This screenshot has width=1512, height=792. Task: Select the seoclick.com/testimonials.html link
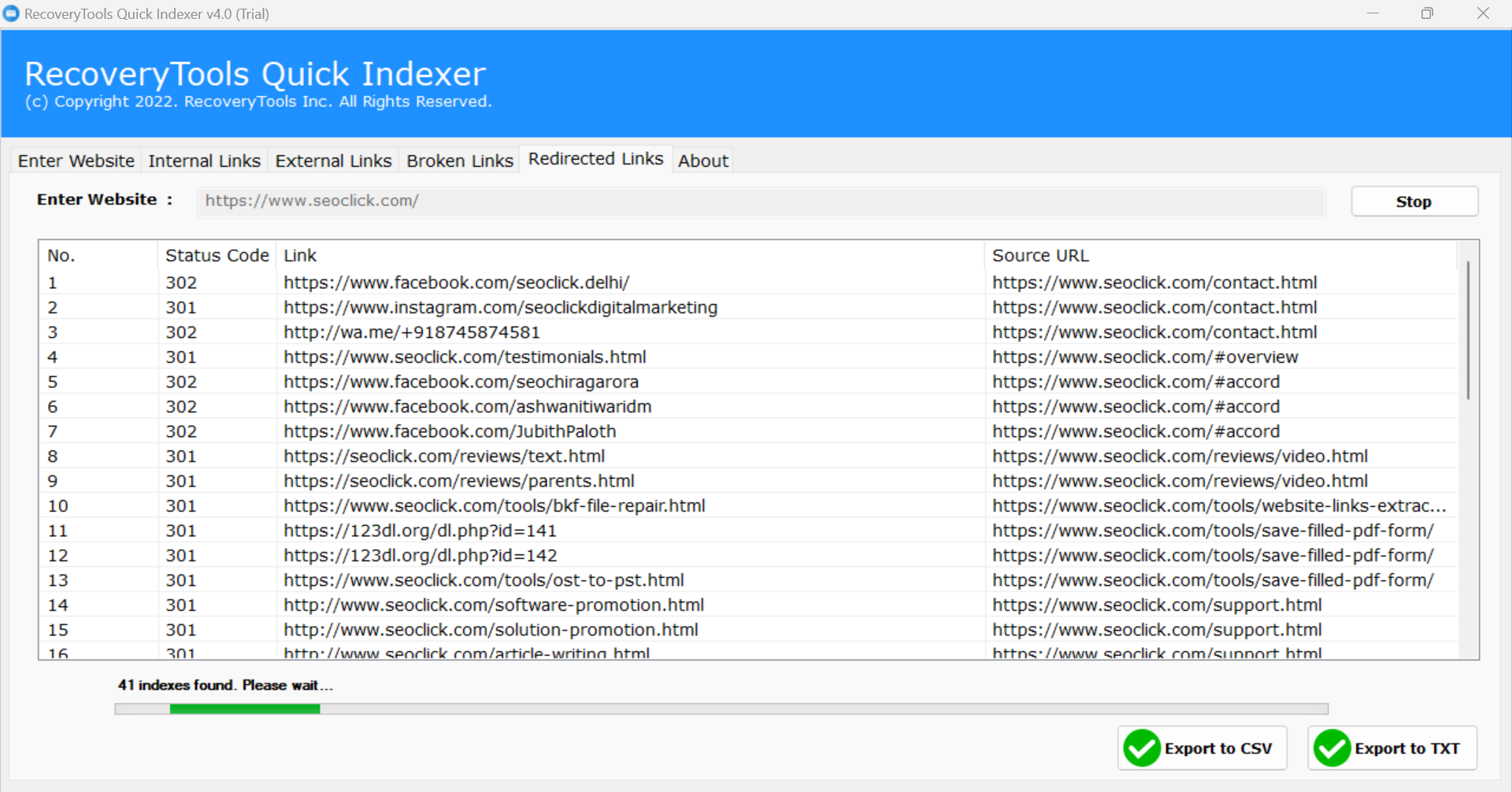[465, 357]
